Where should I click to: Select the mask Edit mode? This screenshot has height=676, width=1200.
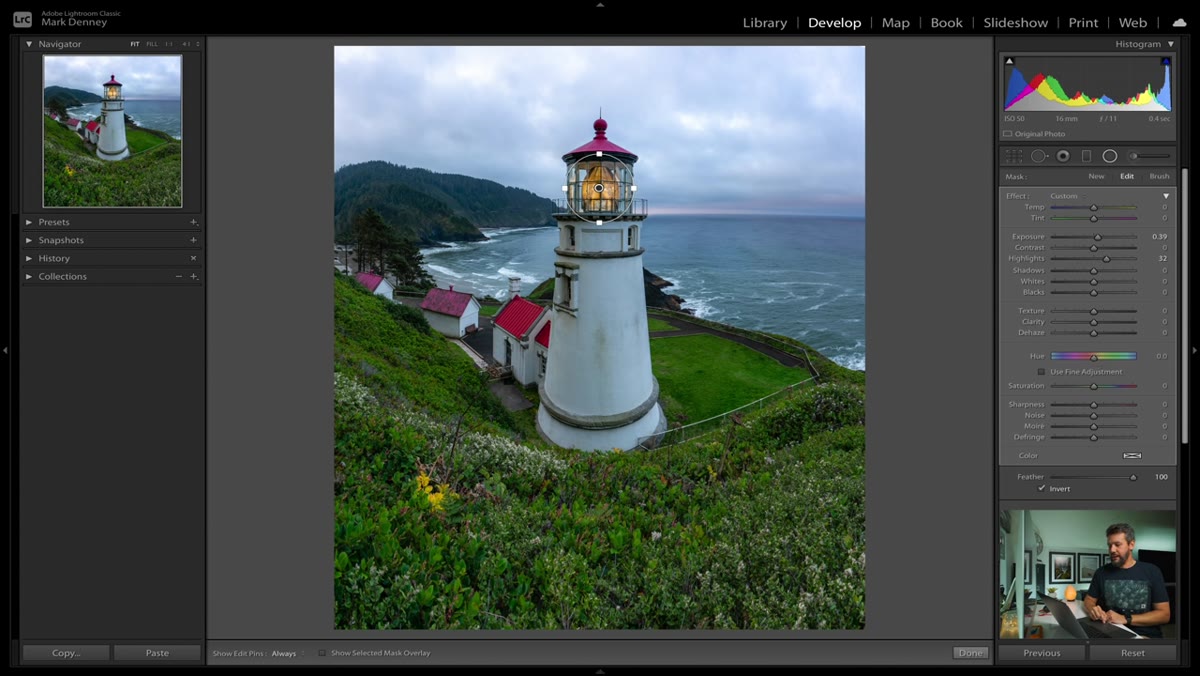click(1127, 176)
